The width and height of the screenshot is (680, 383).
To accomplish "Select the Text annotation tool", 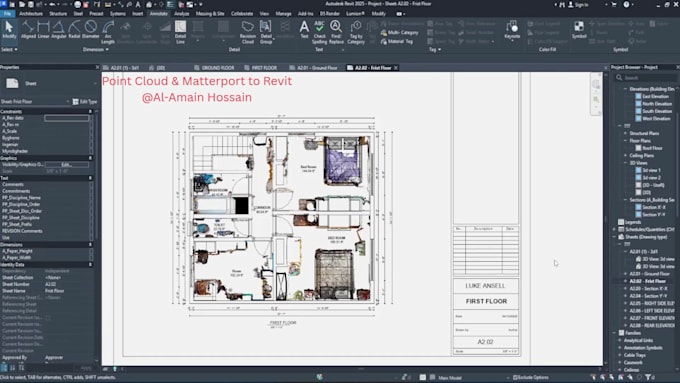I will pyautogui.click(x=304, y=30).
